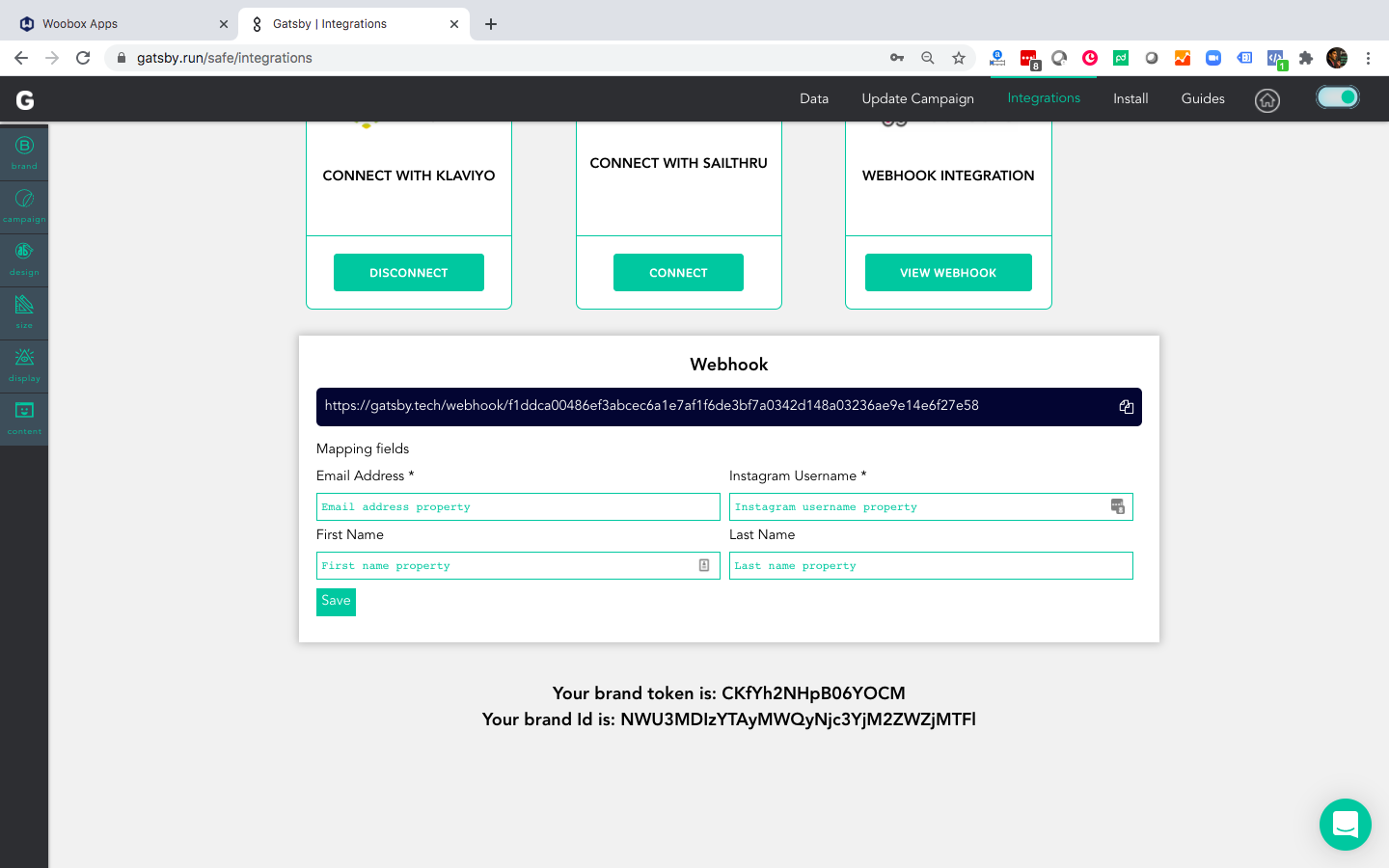
Task: Open the Extensions puzzle piece menu
Action: tap(1306, 58)
